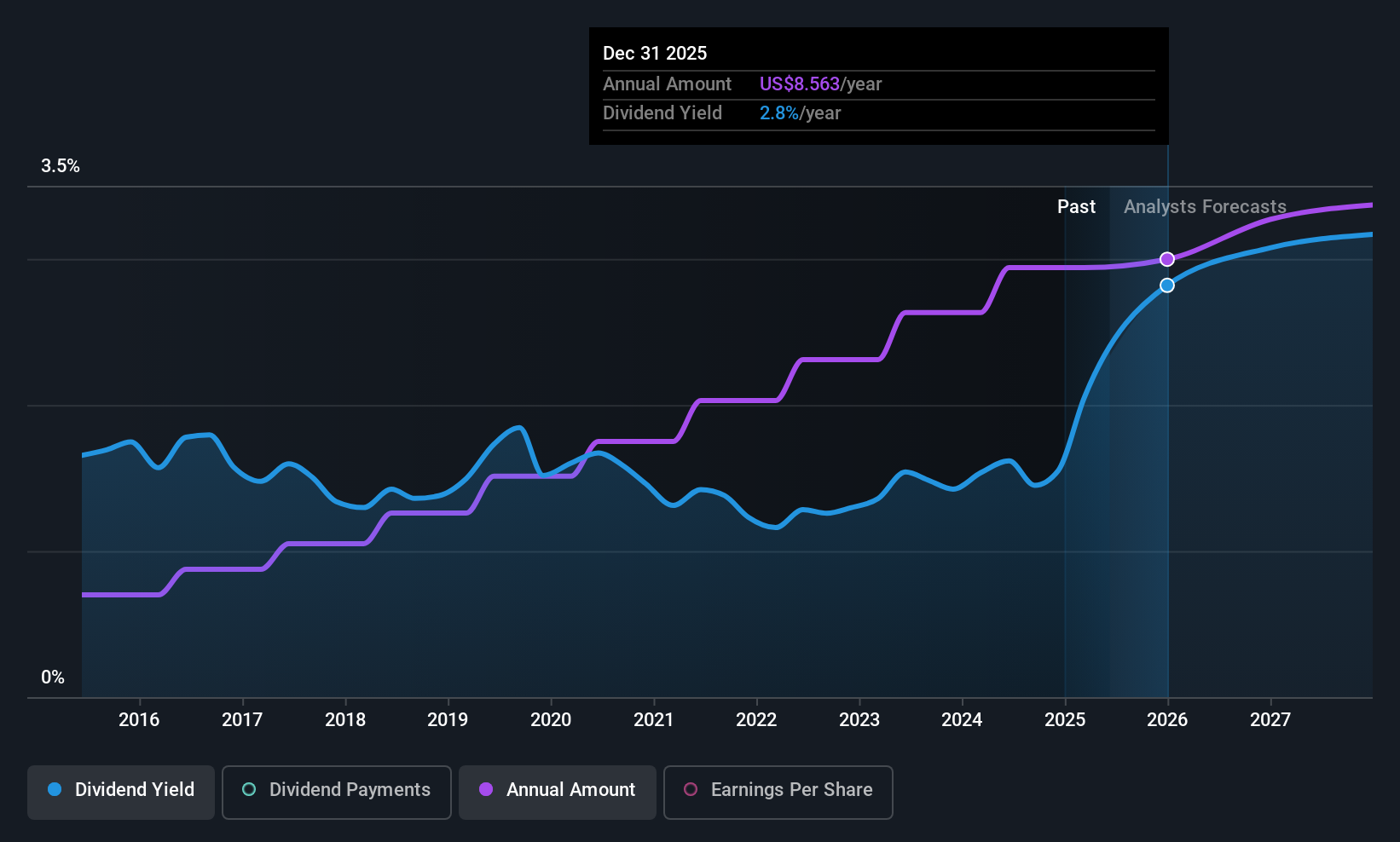The width and height of the screenshot is (1400, 842).
Task: Click the hollow teal Dividend Payments circle
Action: 249,789
